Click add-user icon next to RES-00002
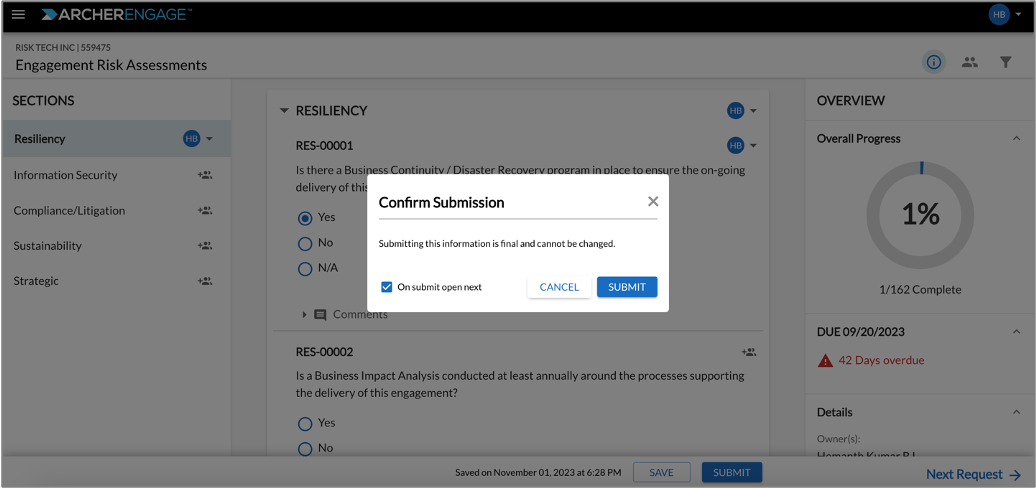This screenshot has height=488, width=1036. point(749,352)
